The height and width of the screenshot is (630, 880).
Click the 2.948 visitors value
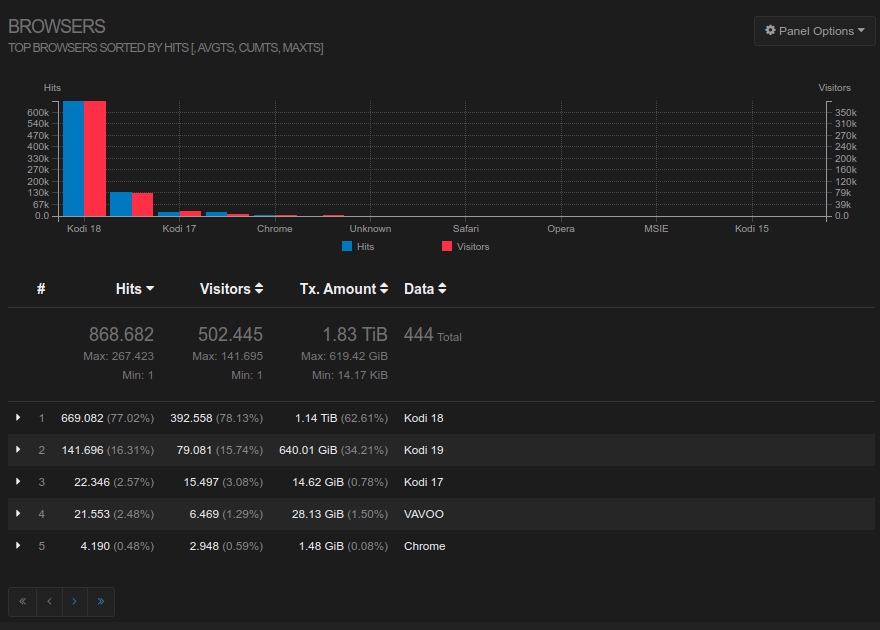pyautogui.click(x=204, y=546)
